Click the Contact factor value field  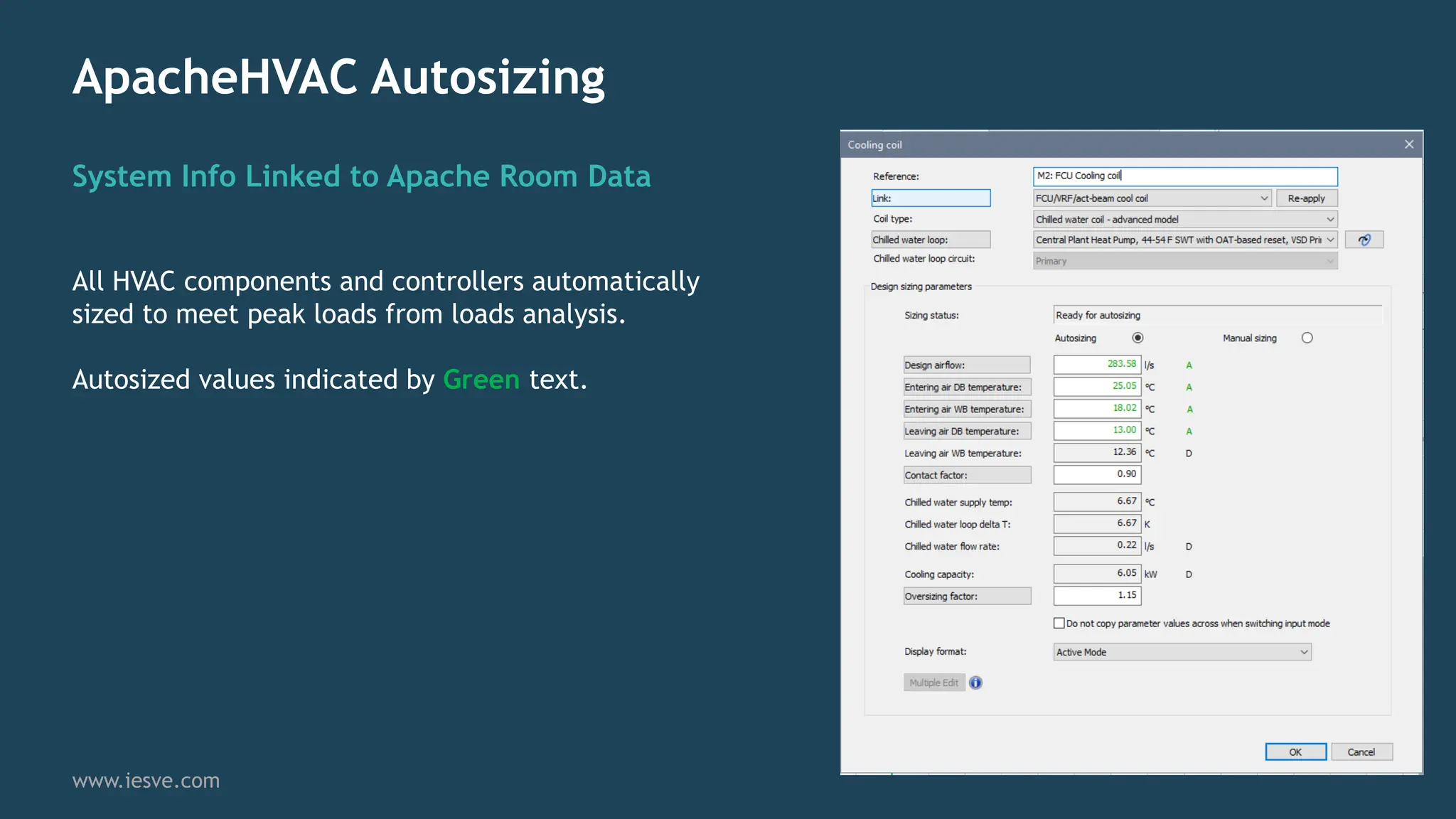[1097, 474]
